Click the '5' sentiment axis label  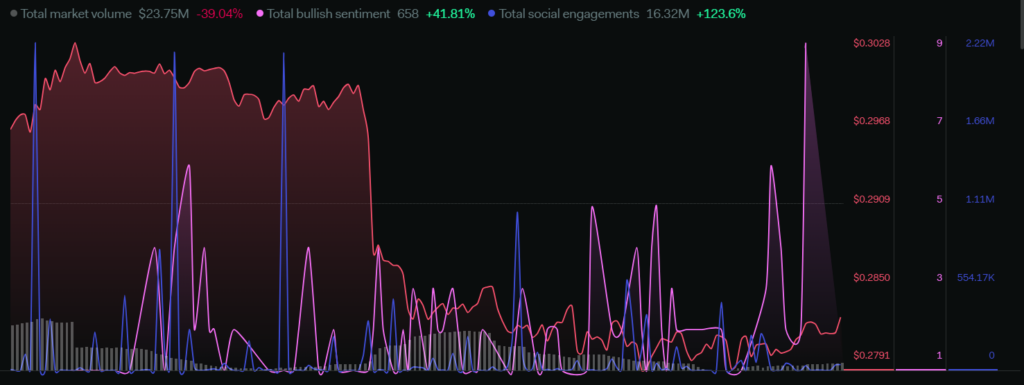pyautogui.click(x=939, y=199)
